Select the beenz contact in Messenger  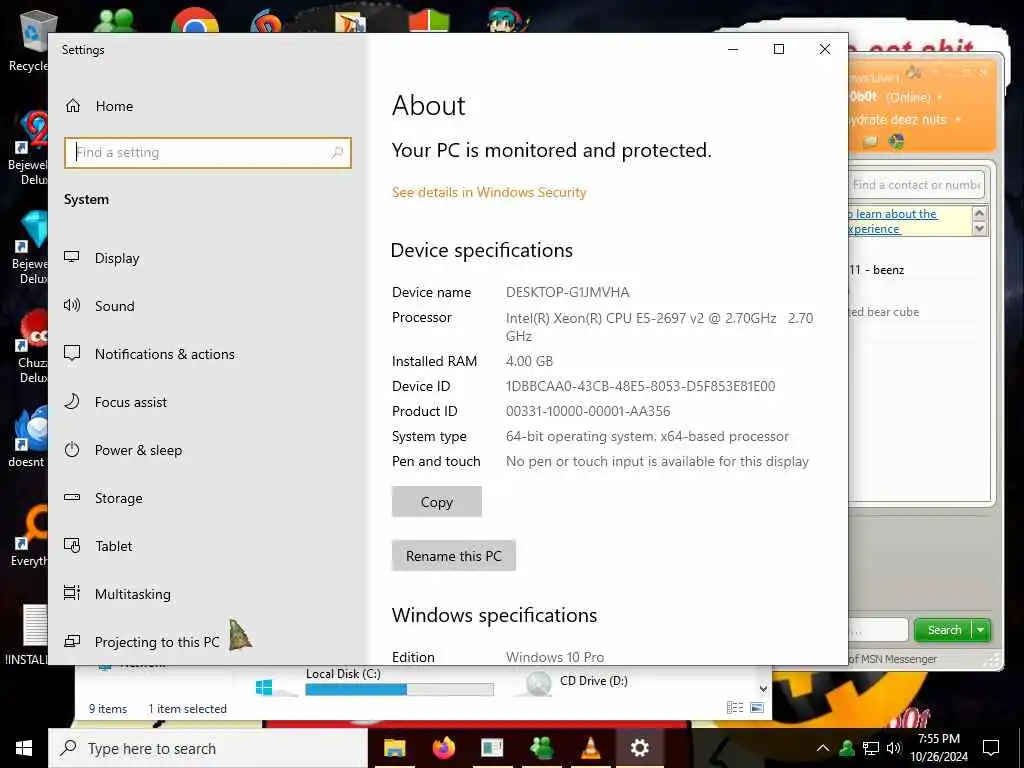(x=876, y=270)
